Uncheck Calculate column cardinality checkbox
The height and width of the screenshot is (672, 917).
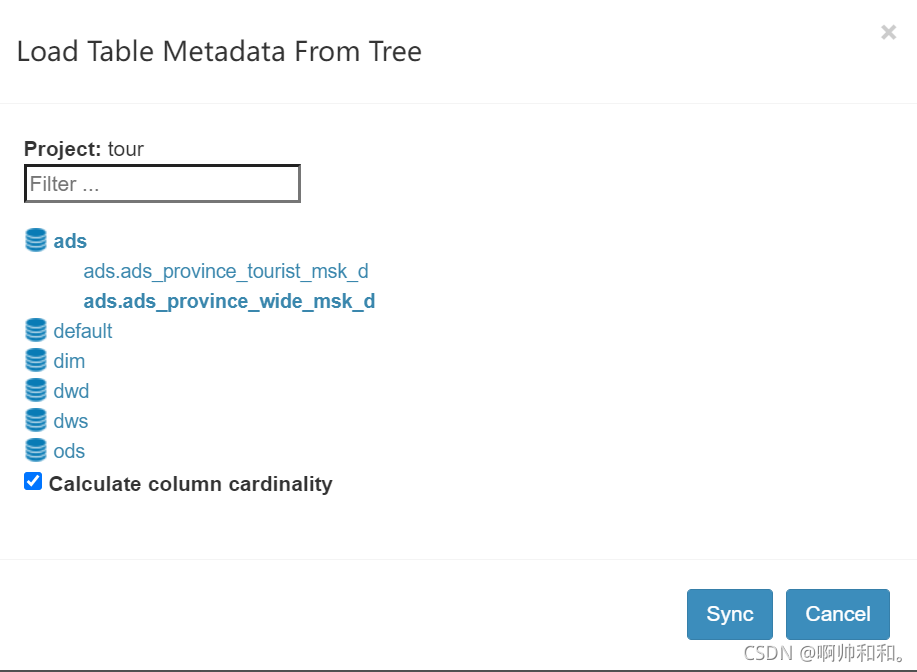(x=33, y=482)
